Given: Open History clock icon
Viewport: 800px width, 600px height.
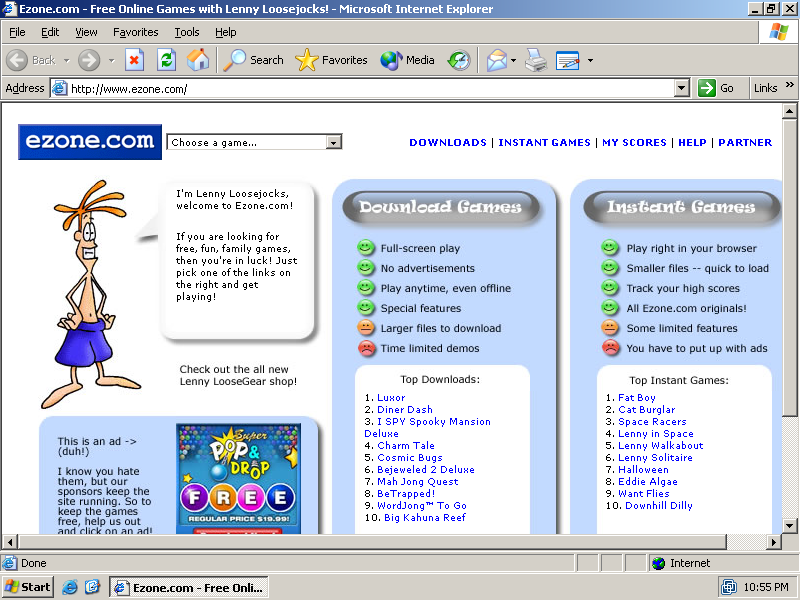Looking at the screenshot, I should [459, 60].
